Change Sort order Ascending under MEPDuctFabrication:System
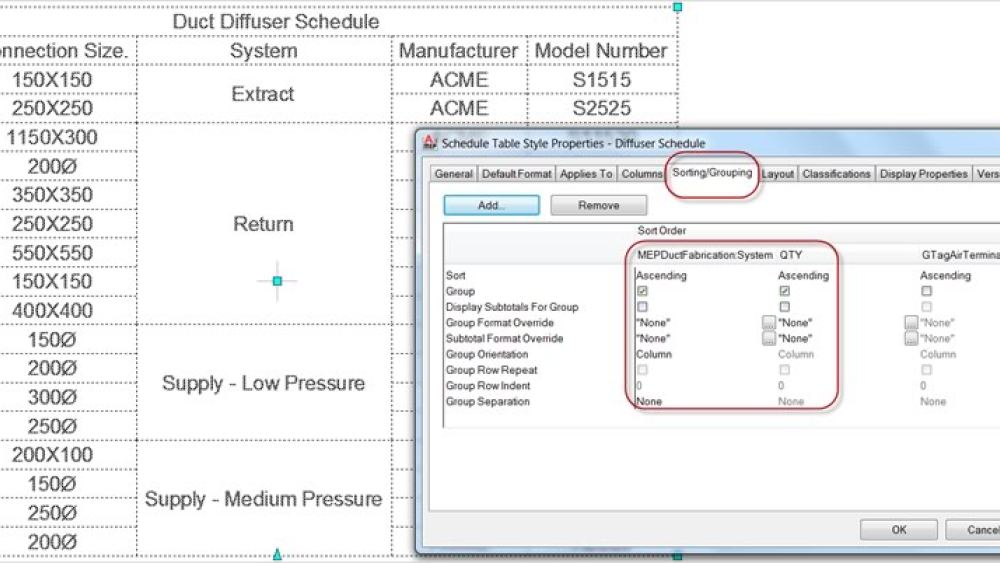1000x563 pixels. 661,275
